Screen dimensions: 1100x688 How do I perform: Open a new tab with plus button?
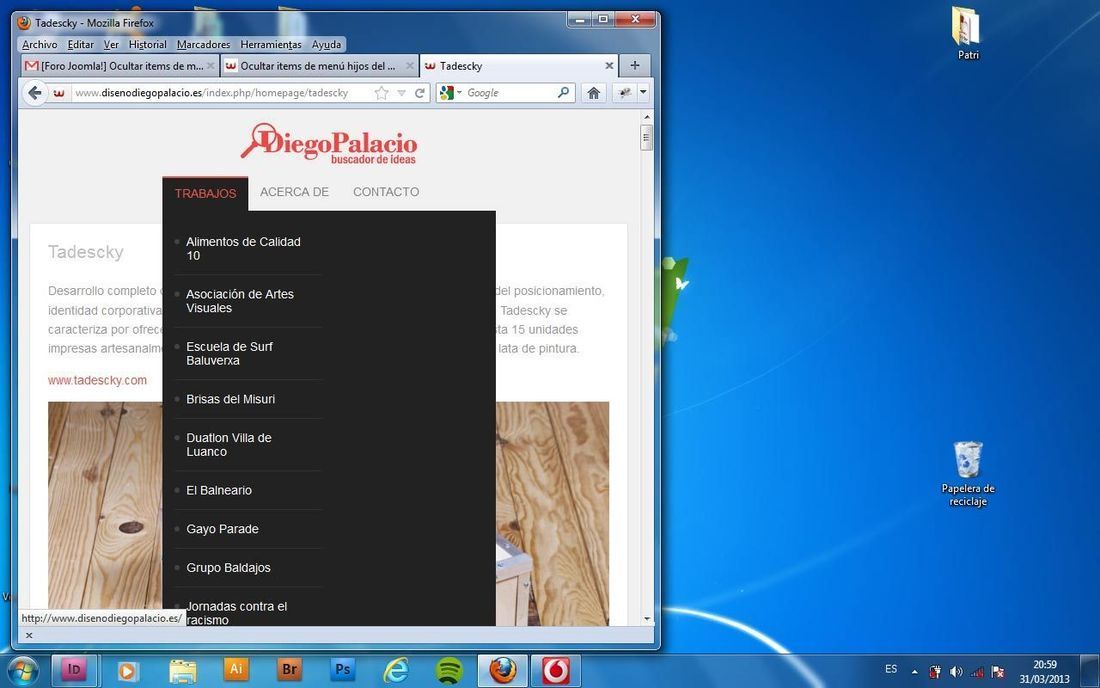[x=635, y=65]
